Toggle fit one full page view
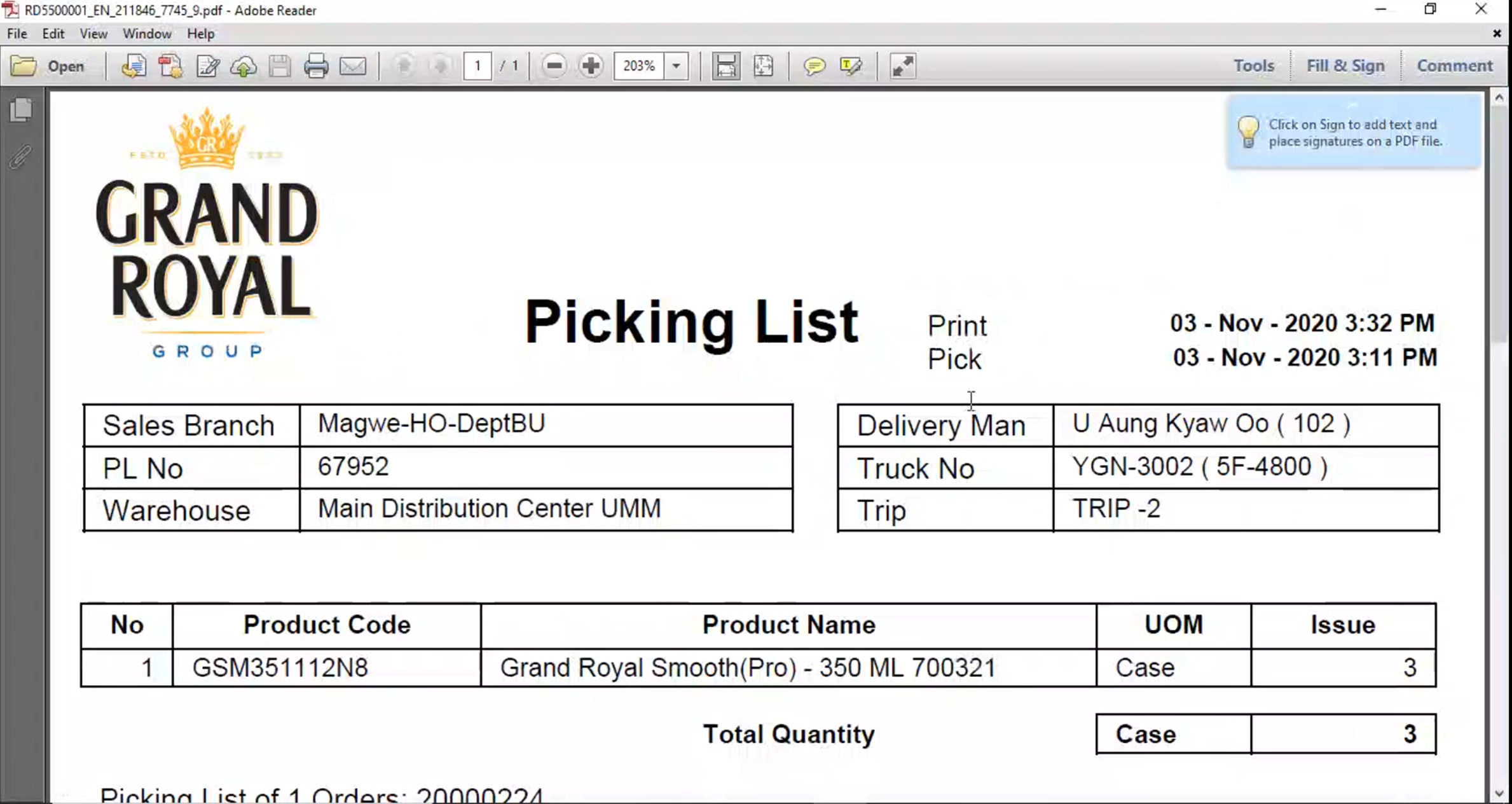Image resolution: width=1512 pixels, height=804 pixels. pyautogui.click(x=763, y=66)
